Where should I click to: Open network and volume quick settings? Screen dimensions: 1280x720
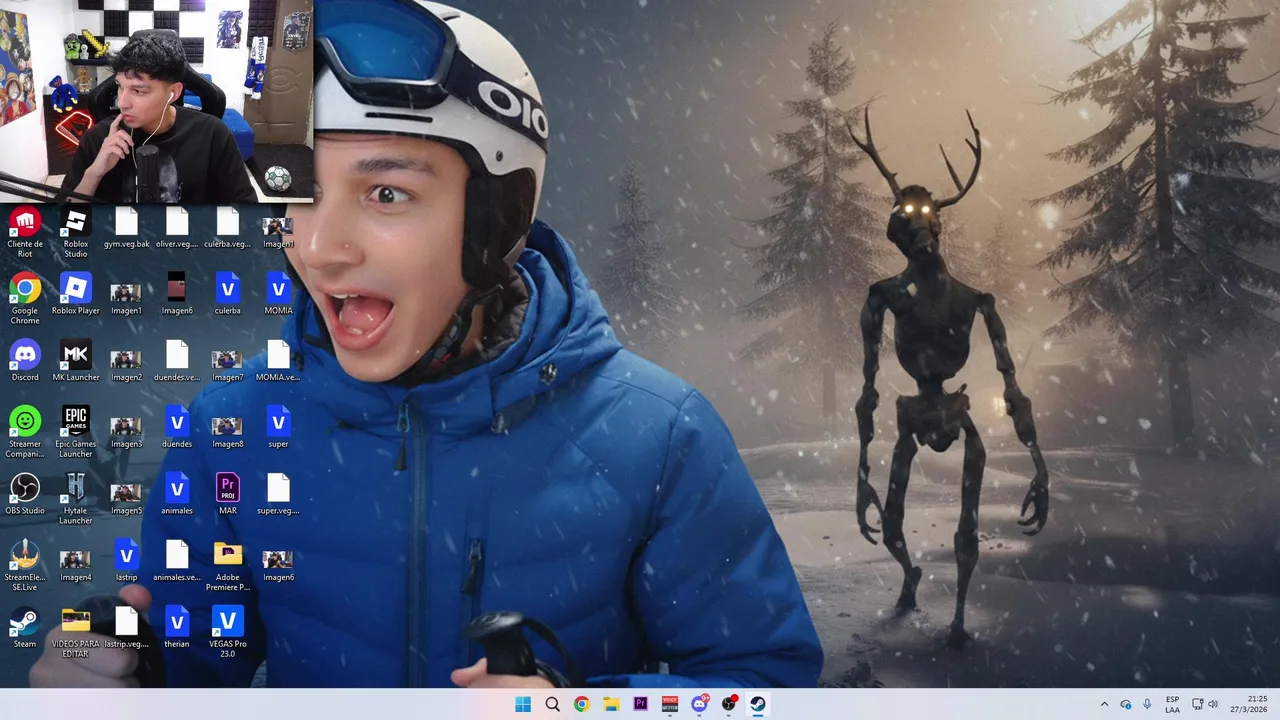pyautogui.click(x=1205, y=704)
